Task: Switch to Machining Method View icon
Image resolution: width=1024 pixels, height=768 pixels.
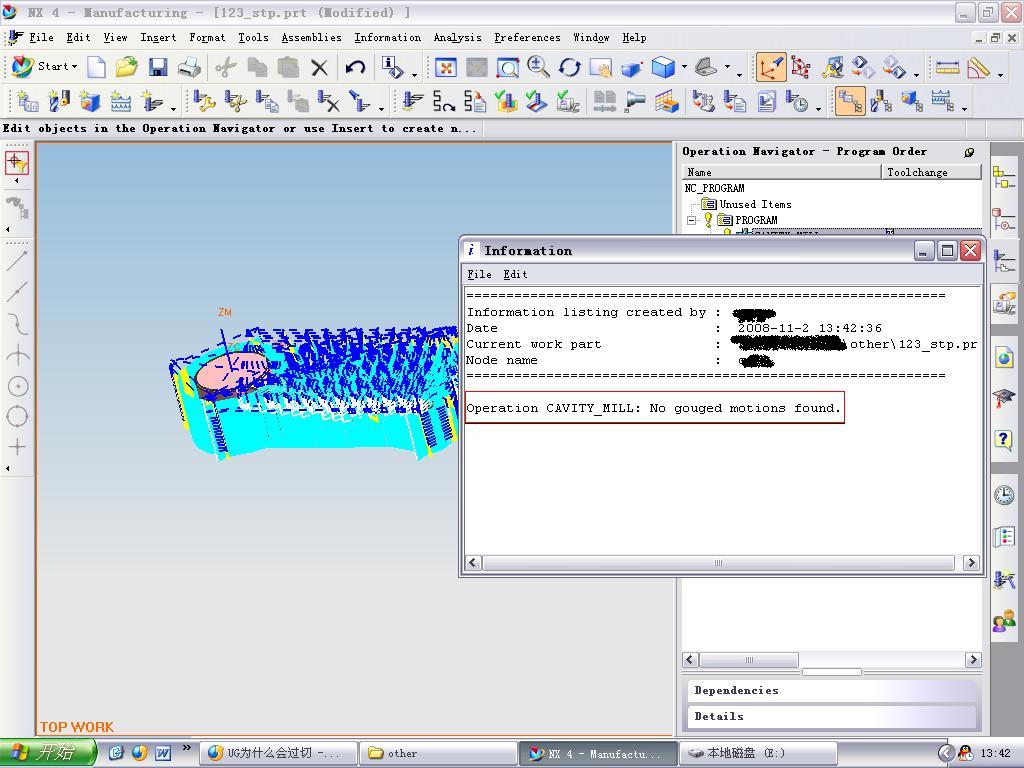Action: click(942, 101)
